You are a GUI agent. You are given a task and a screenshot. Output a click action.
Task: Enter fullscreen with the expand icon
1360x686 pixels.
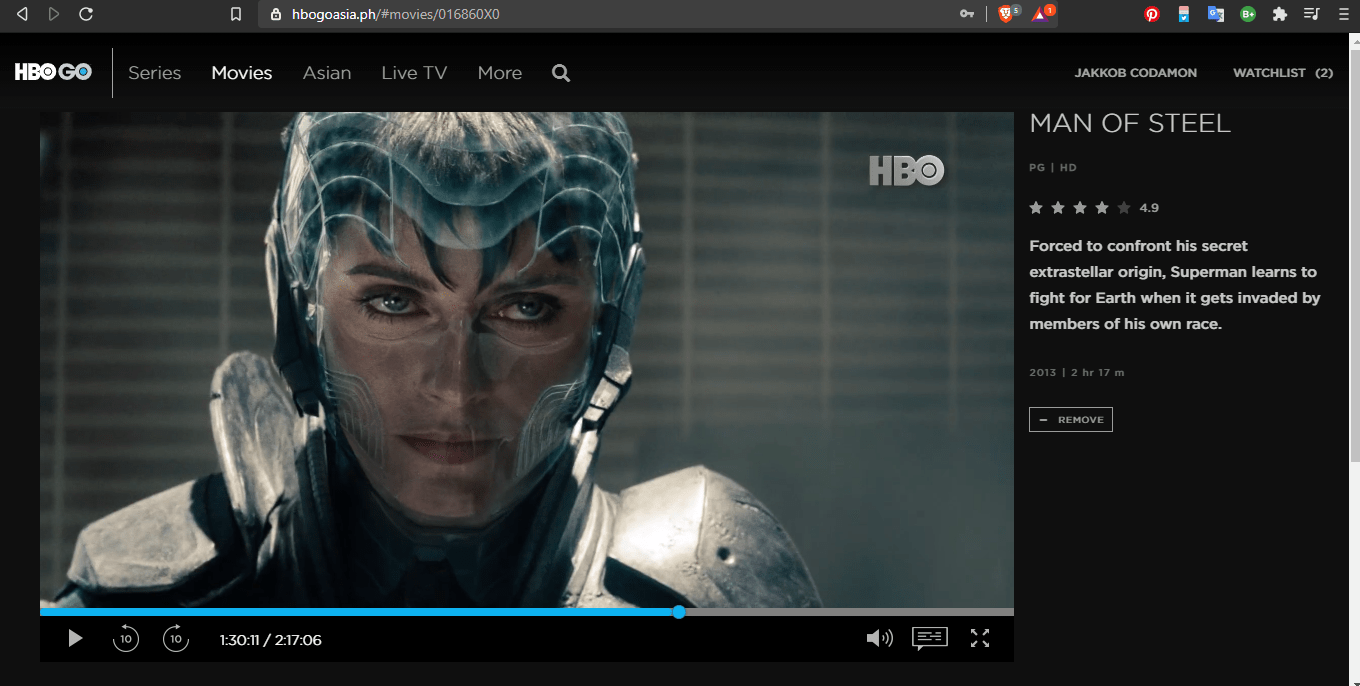980,637
